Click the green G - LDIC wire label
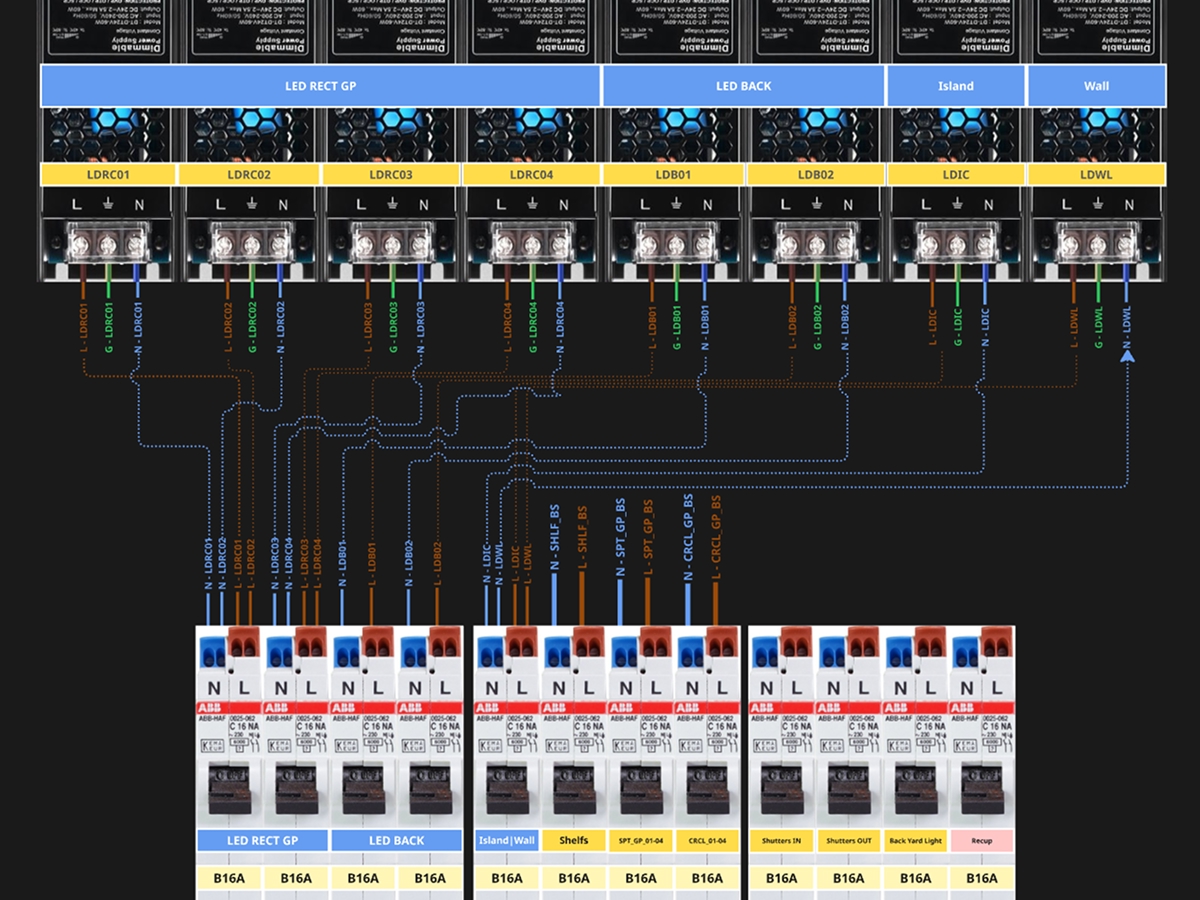 tap(958, 327)
